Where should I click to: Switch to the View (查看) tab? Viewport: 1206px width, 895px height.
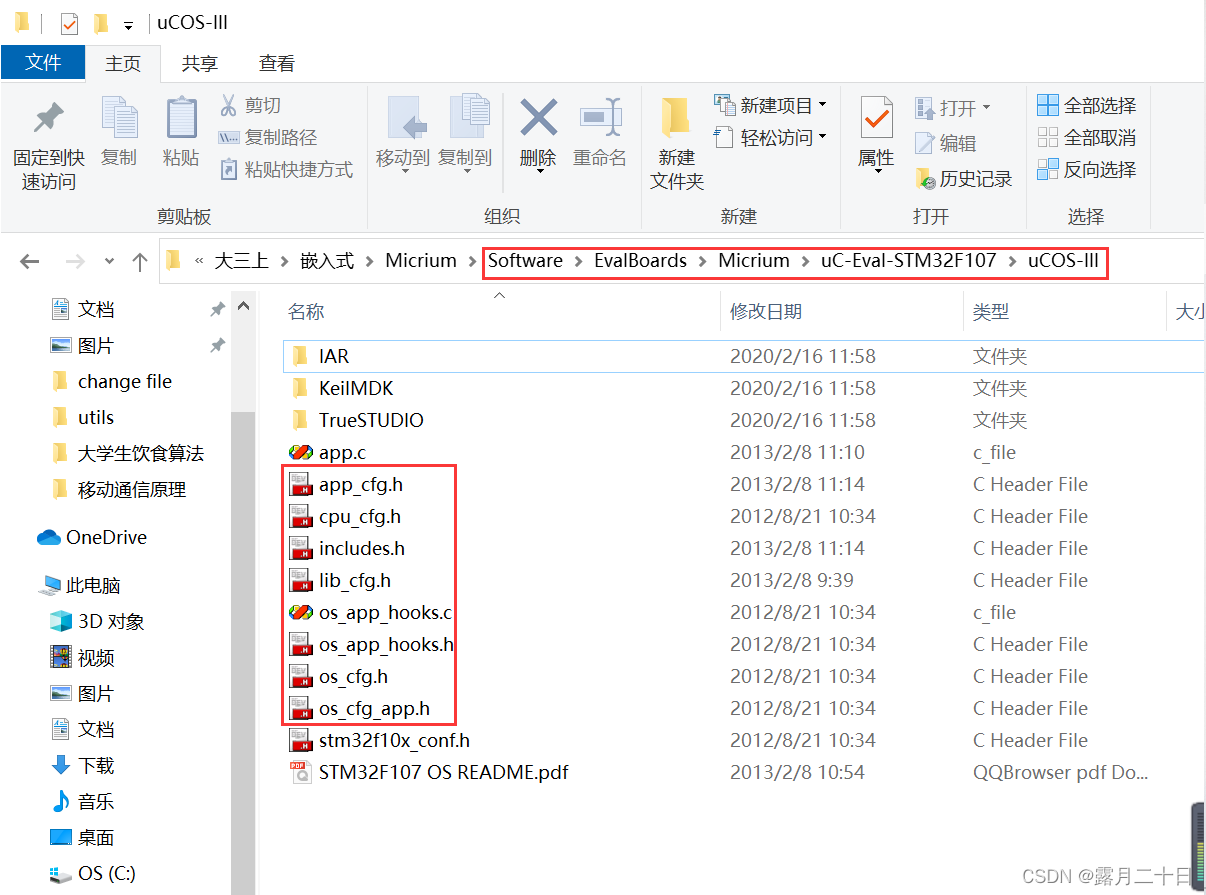tap(277, 63)
